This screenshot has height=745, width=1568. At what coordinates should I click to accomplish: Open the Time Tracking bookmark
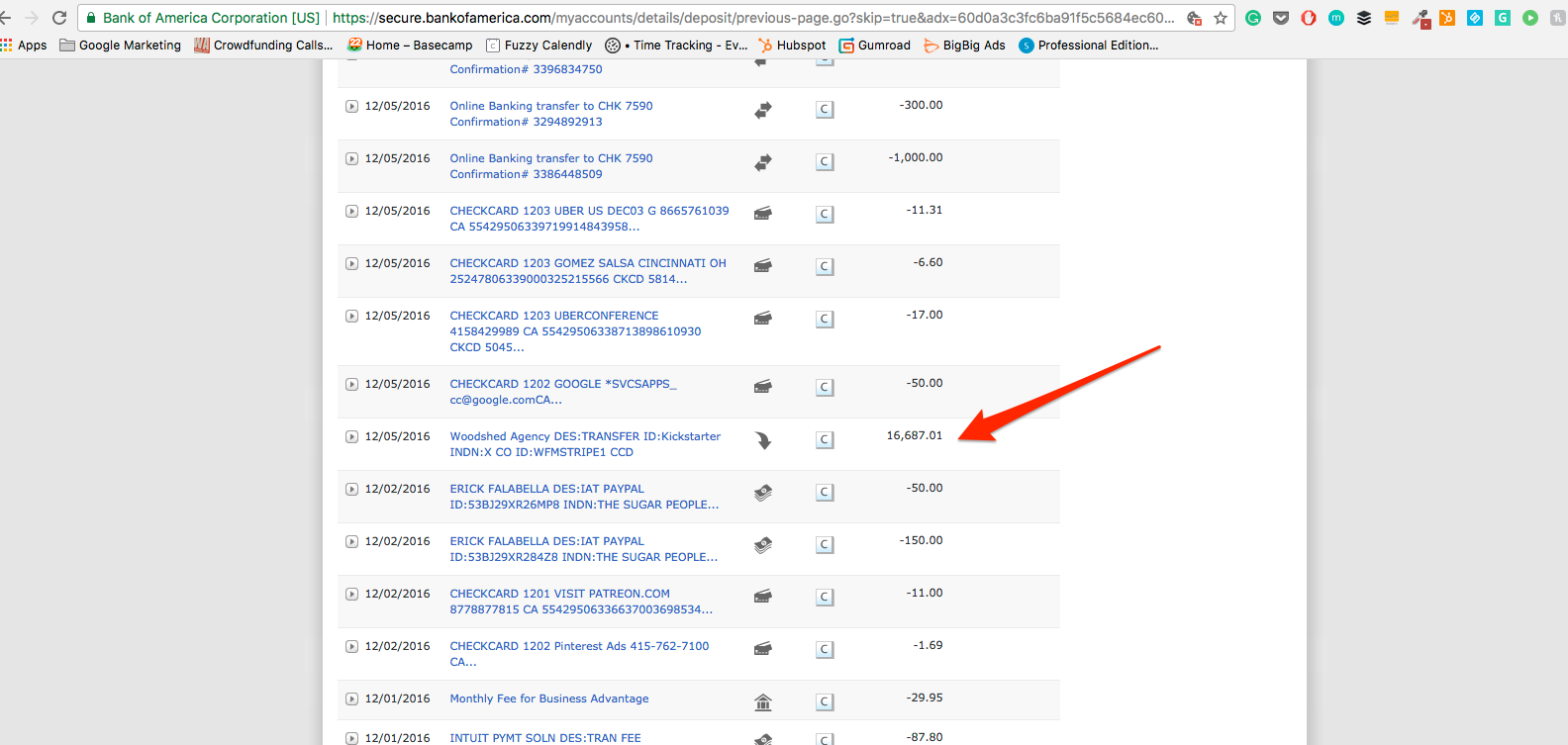click(x=676, y=46)
